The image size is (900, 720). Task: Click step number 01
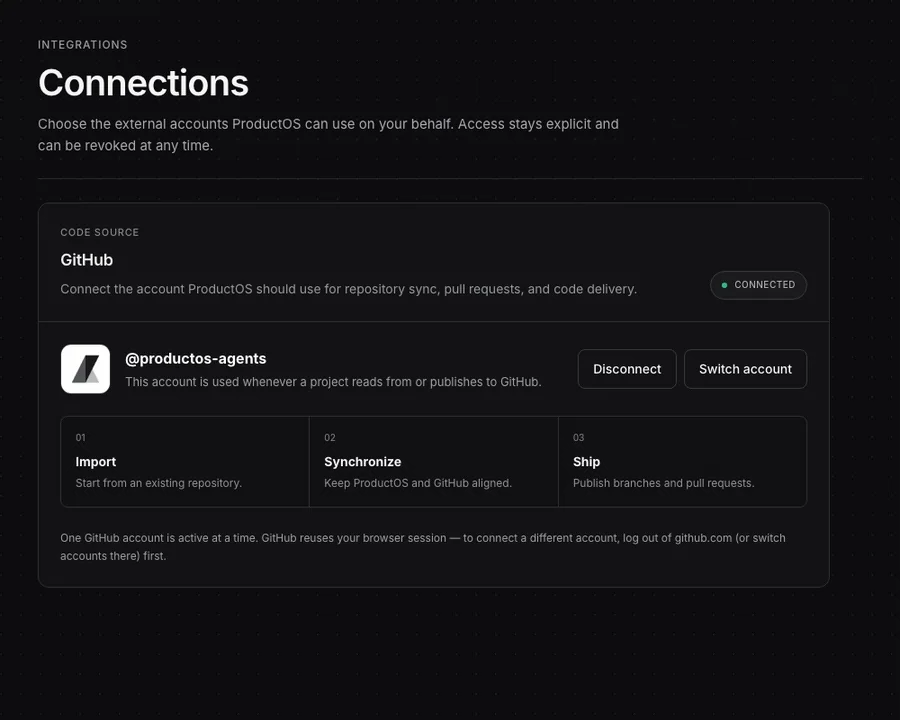point(80,438)
